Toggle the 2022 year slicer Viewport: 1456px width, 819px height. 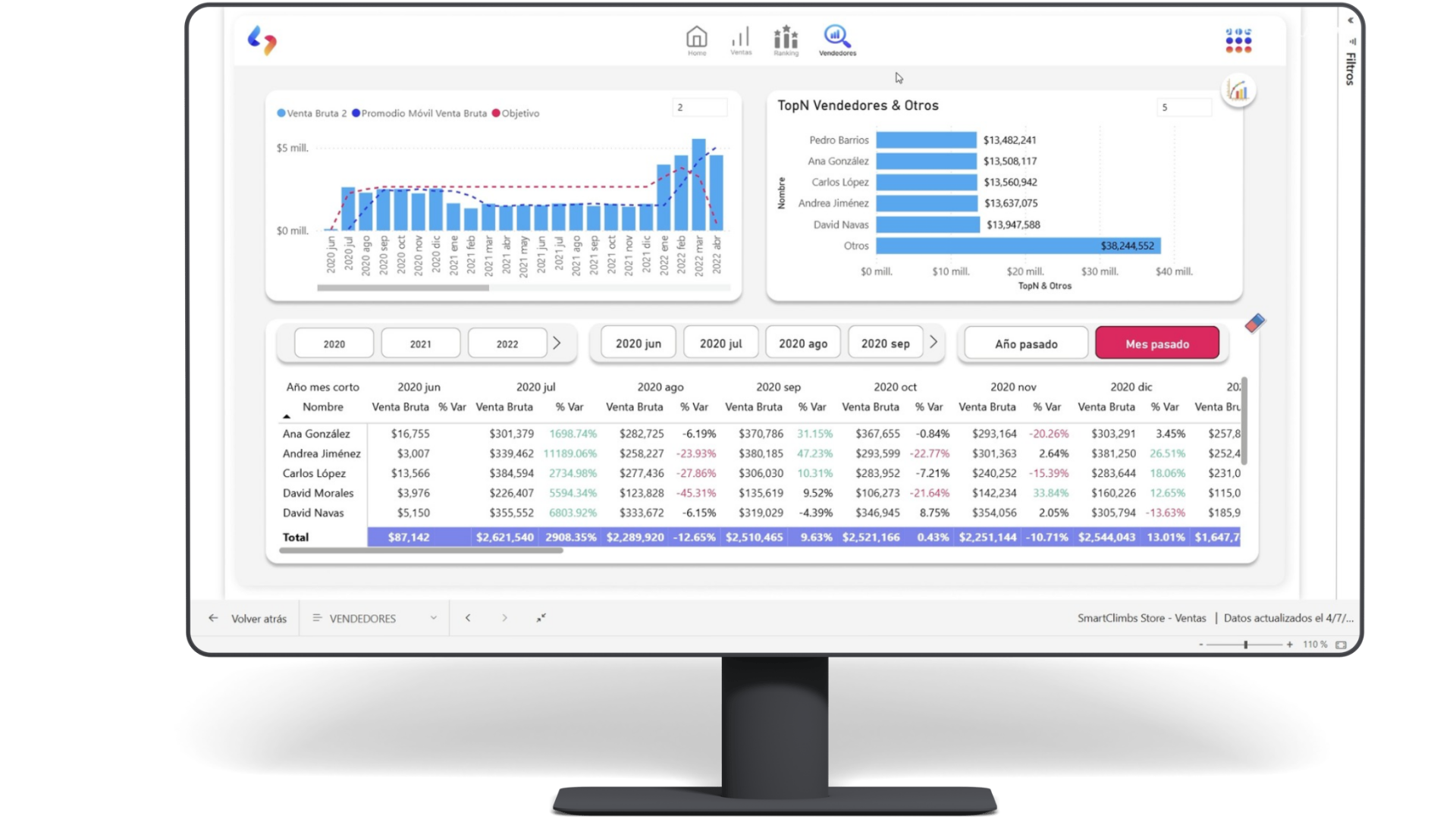pyautogui.click(x=507, y=344)
